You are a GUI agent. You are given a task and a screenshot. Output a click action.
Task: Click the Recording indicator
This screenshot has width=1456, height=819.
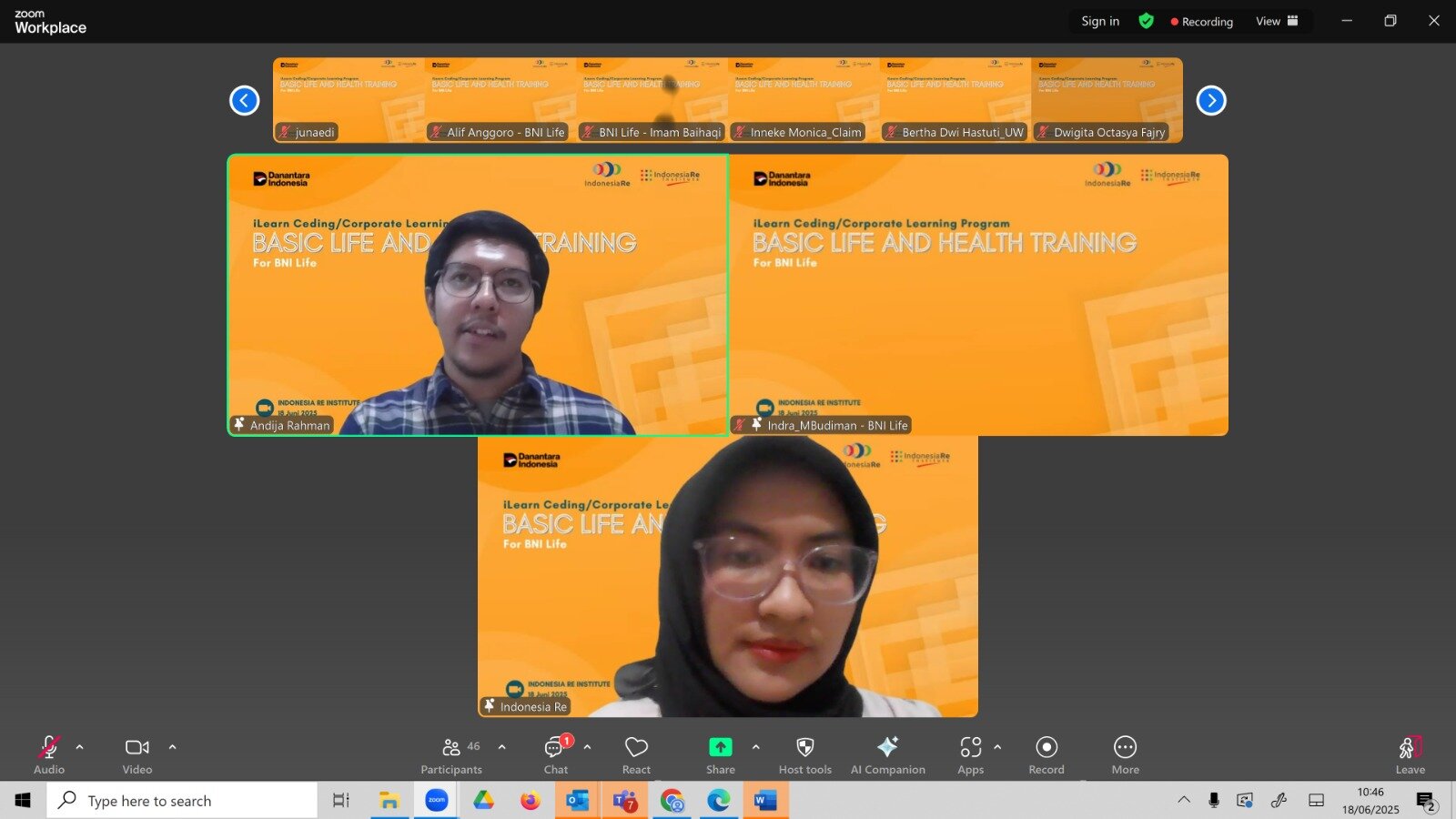point(1202,22)
